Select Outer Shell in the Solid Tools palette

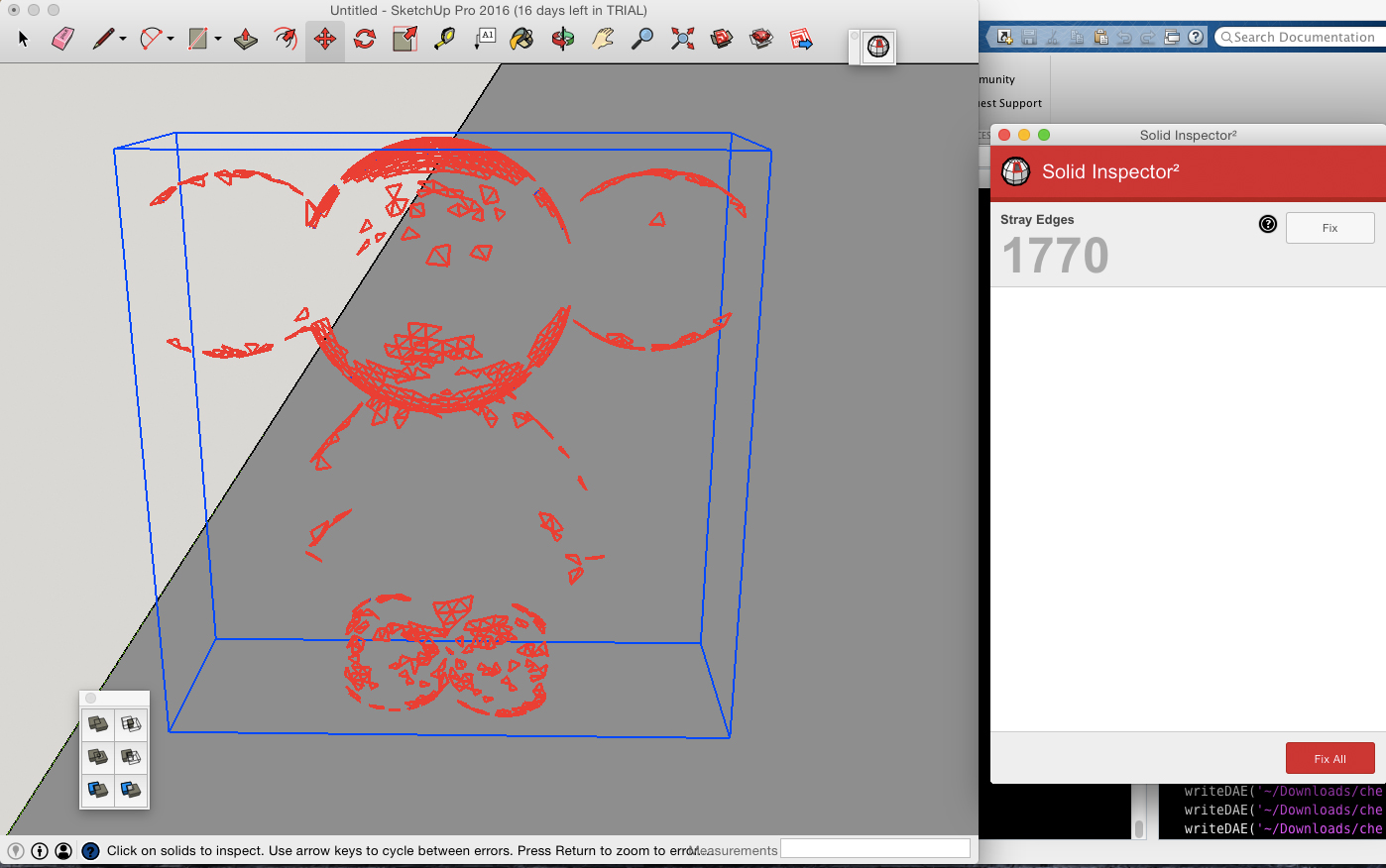point(96,724)
